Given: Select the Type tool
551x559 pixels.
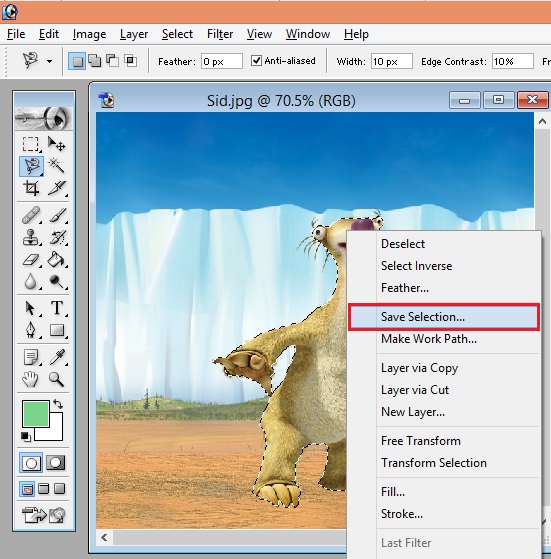Looking at the screenshot, I should [x=56, y=308].
